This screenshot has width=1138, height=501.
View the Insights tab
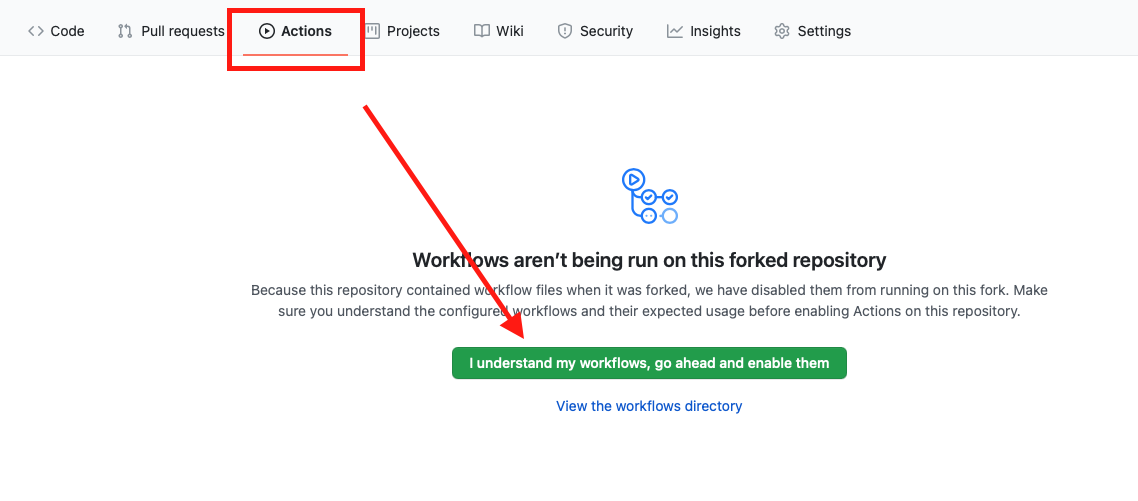point(704,31)
